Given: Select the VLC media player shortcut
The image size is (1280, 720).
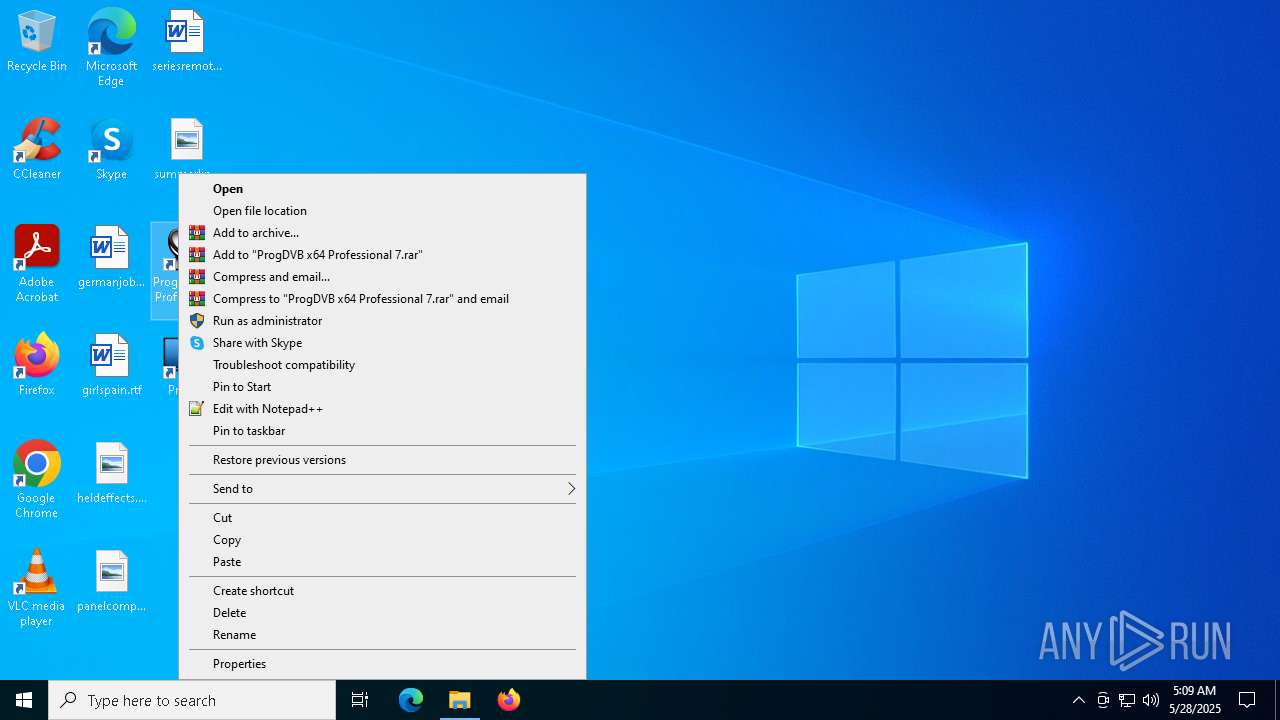Looking at the screenshot, I should point(37,588).
